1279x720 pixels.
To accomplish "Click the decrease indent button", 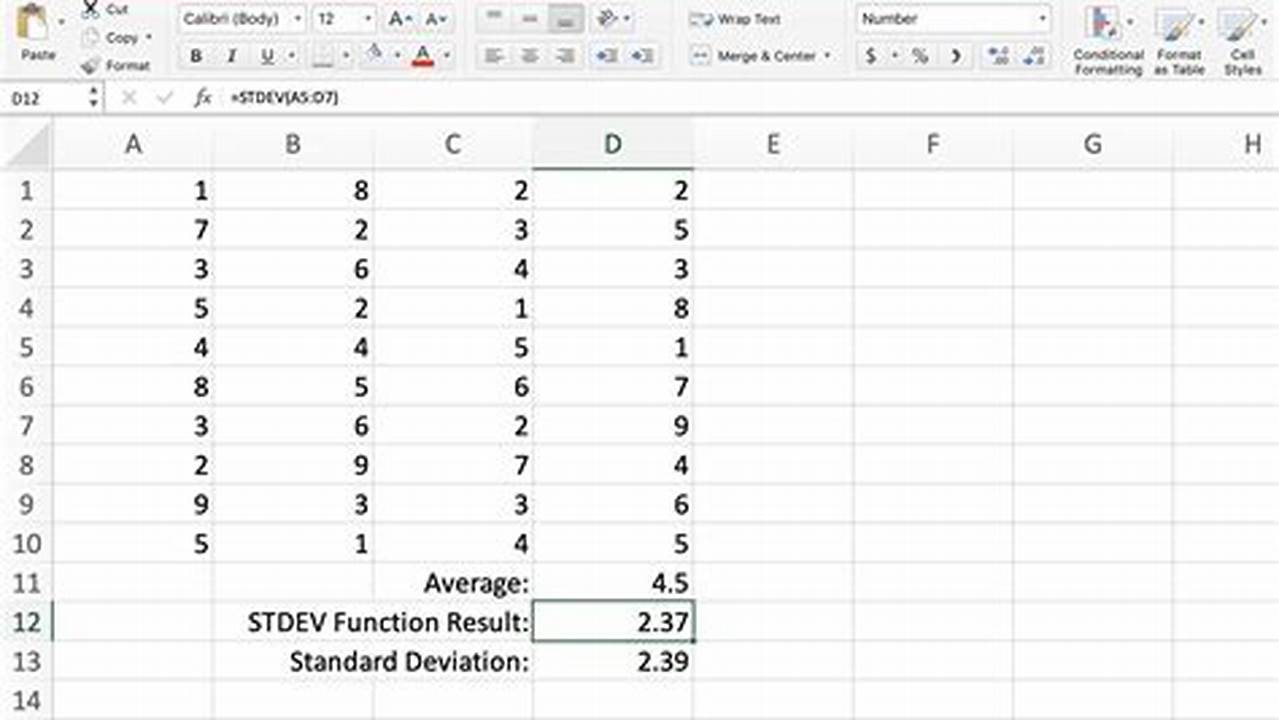I will (x=607, y=56).
